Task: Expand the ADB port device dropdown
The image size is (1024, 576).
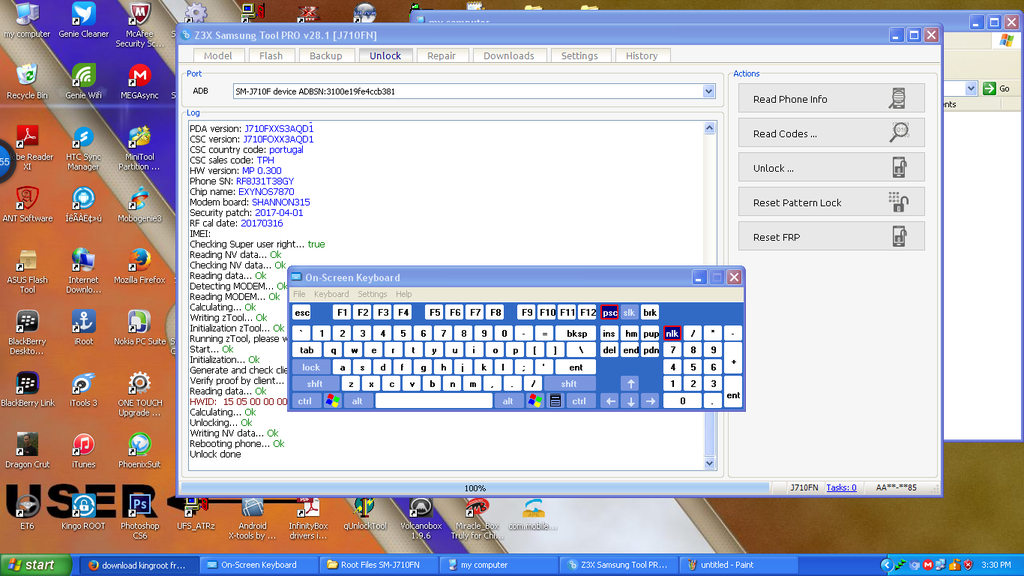Action: click(709, 91)
